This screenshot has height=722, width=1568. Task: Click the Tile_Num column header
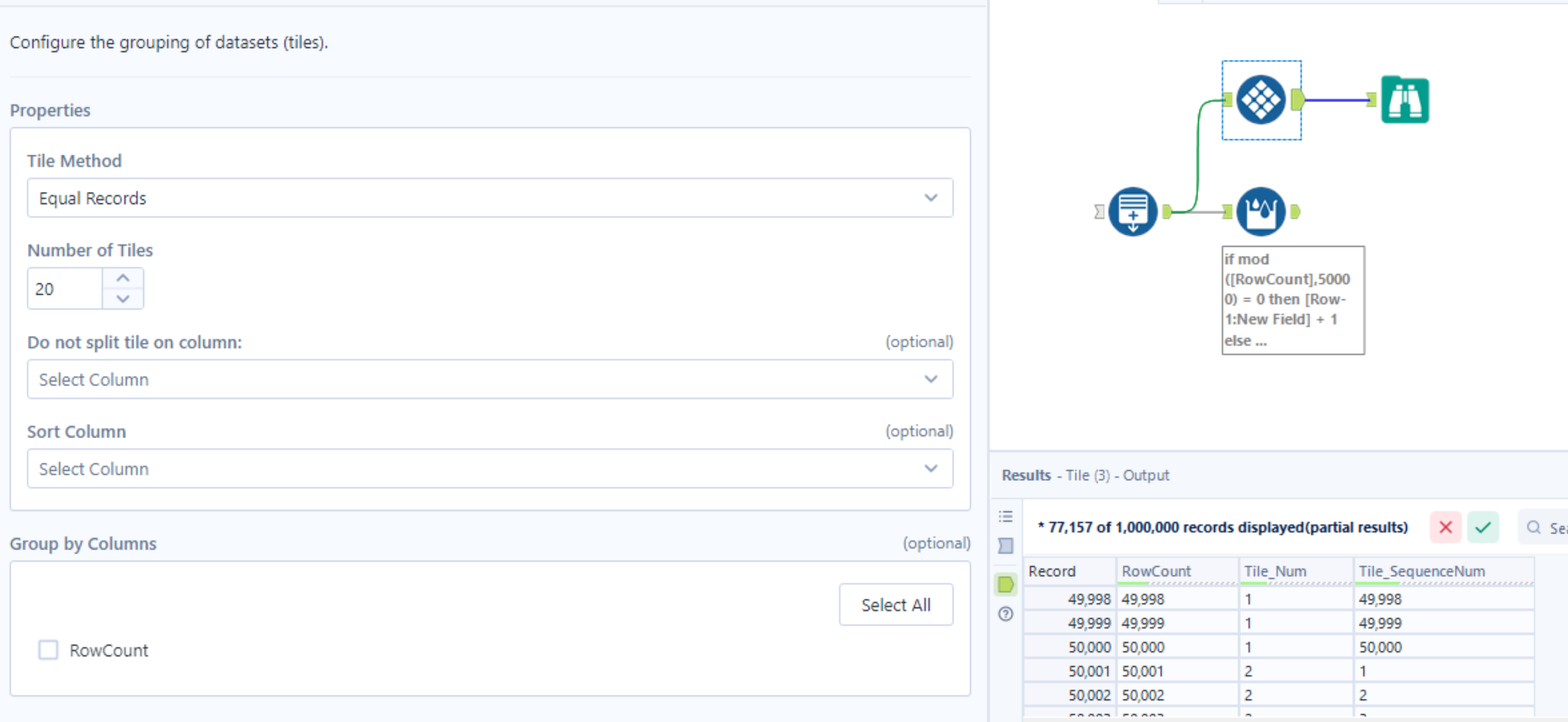1275,571
